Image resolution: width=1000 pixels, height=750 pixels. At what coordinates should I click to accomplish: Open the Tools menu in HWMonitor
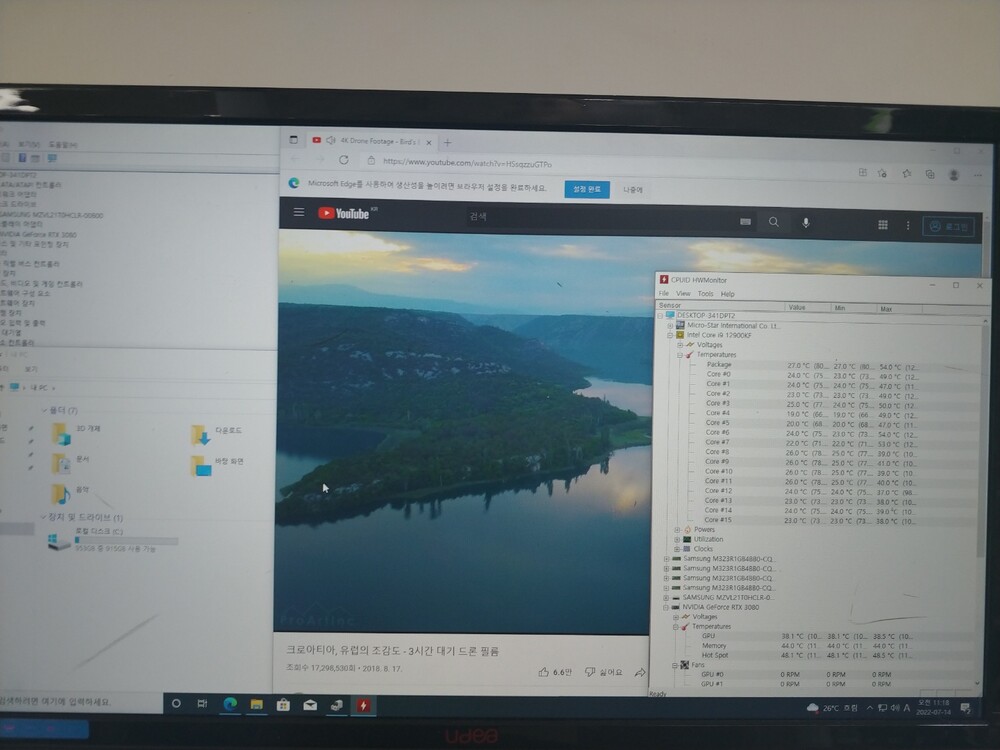coord(705,294)
